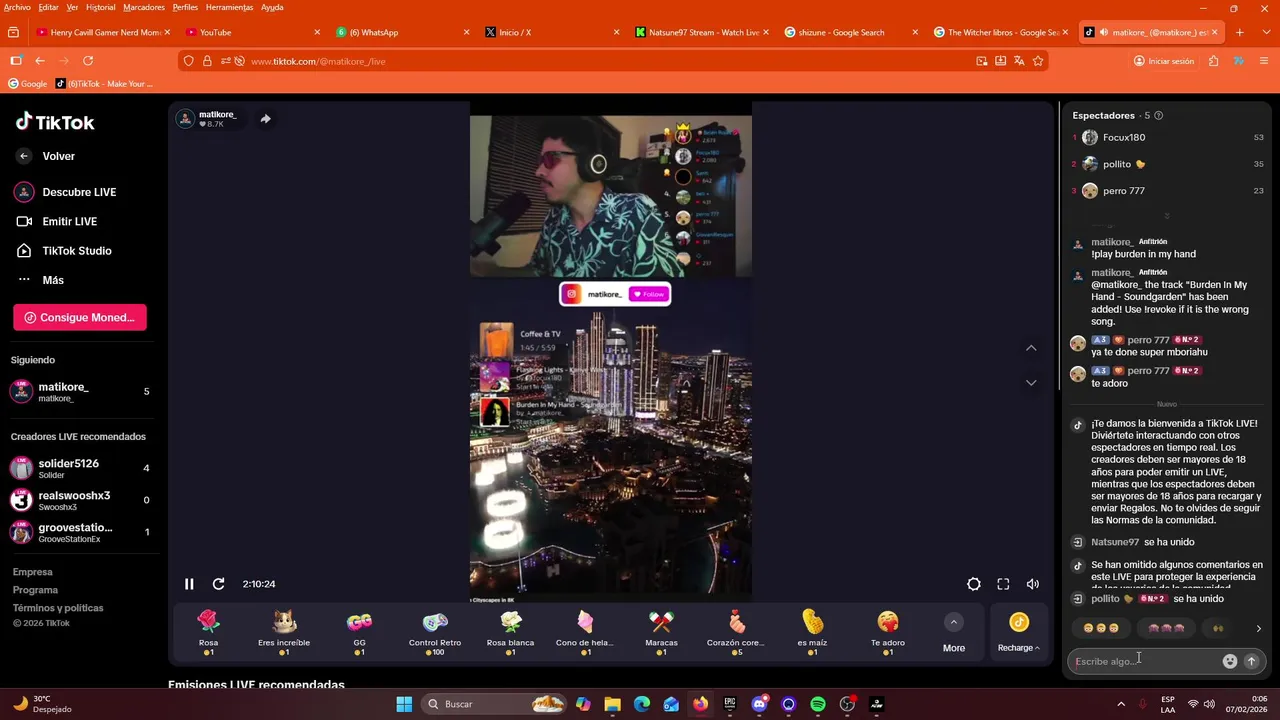Screen dimensions: 1280x720
Task: Click the chat input Escribe algo
Action: click(1145, 661)
